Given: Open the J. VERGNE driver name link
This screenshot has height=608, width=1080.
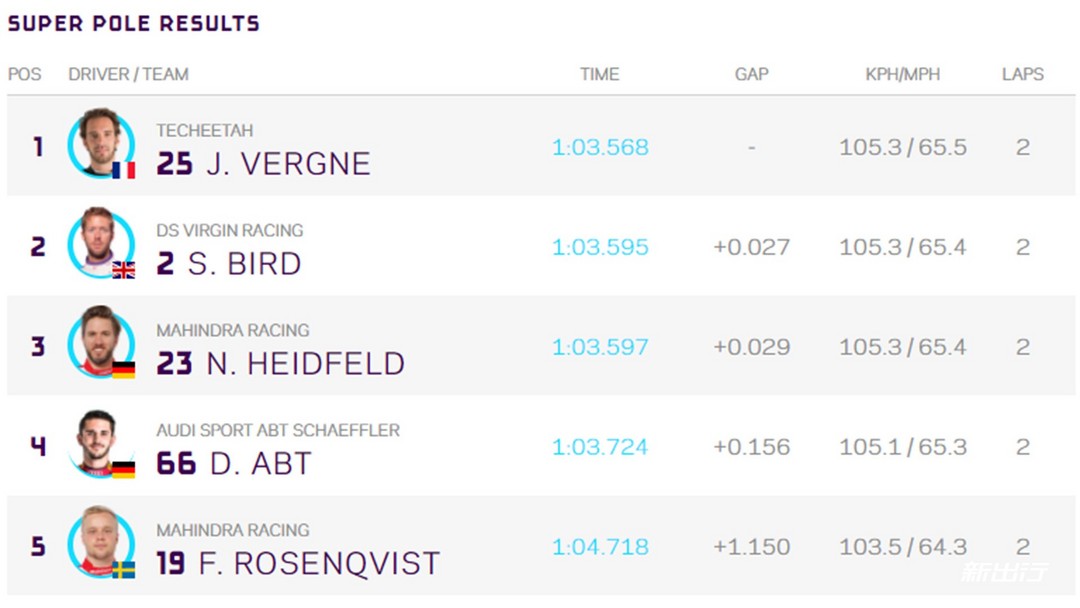Looking at the screenshot, I should [288, 164].
